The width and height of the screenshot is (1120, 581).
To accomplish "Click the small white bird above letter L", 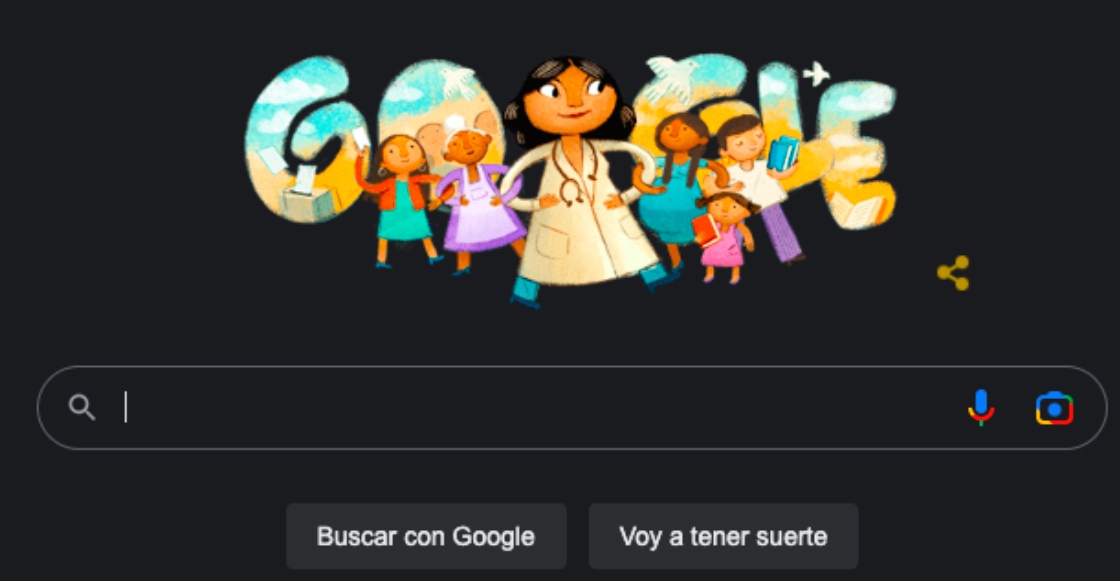I will 816,74.
